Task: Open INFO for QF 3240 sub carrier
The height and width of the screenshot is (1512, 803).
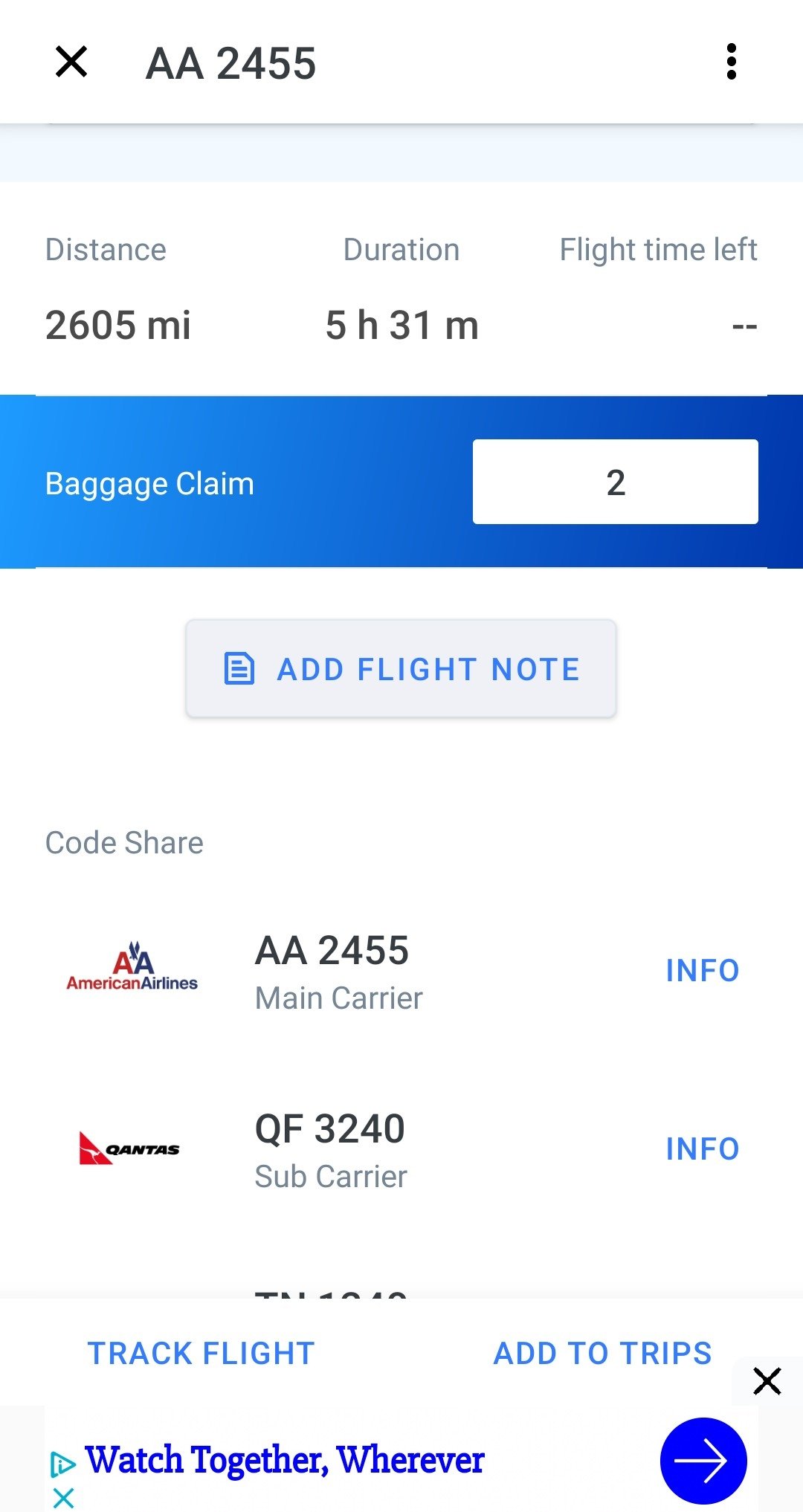Action: point(702,1148)
